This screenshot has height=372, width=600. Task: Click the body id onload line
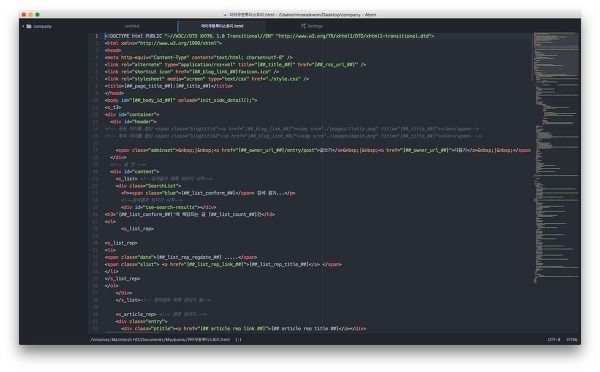pyautogui.click(x=181, y=100)
